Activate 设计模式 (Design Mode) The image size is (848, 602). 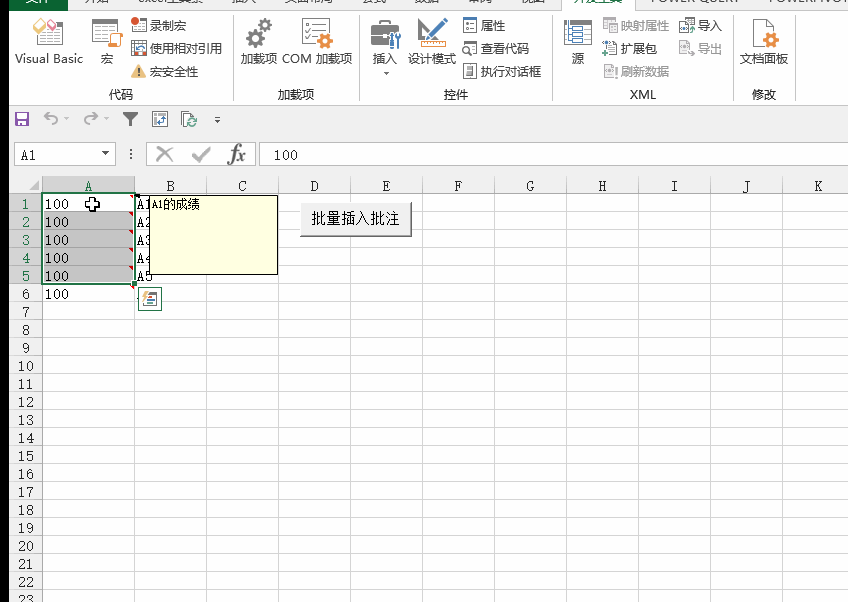pyautogui.click(x=432, y=40)
